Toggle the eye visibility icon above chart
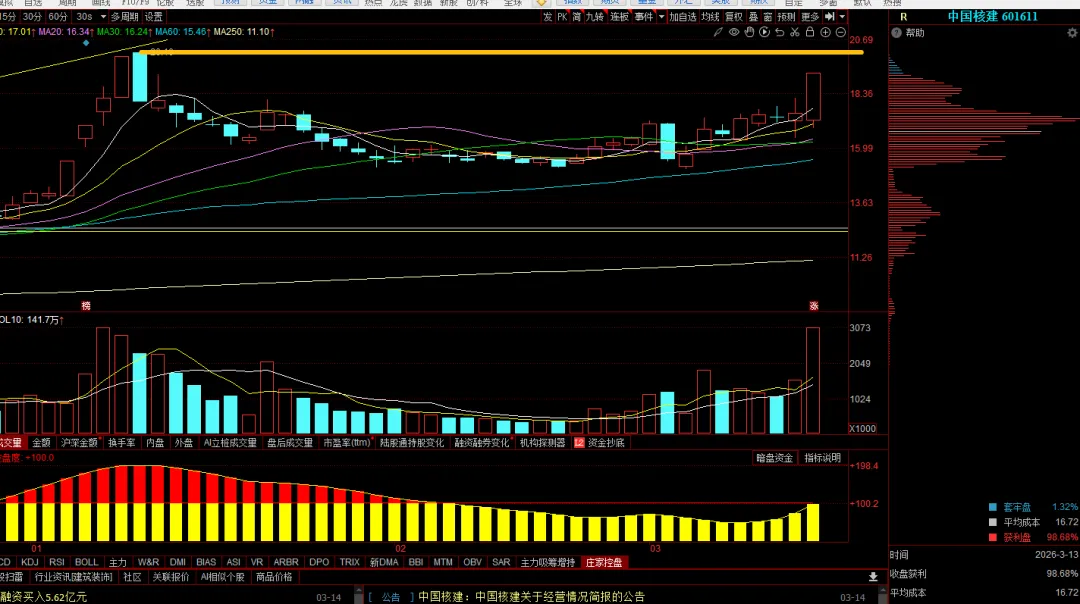Image resolution: width=1080 pixels, height=604 pixels. pos(734,32)
